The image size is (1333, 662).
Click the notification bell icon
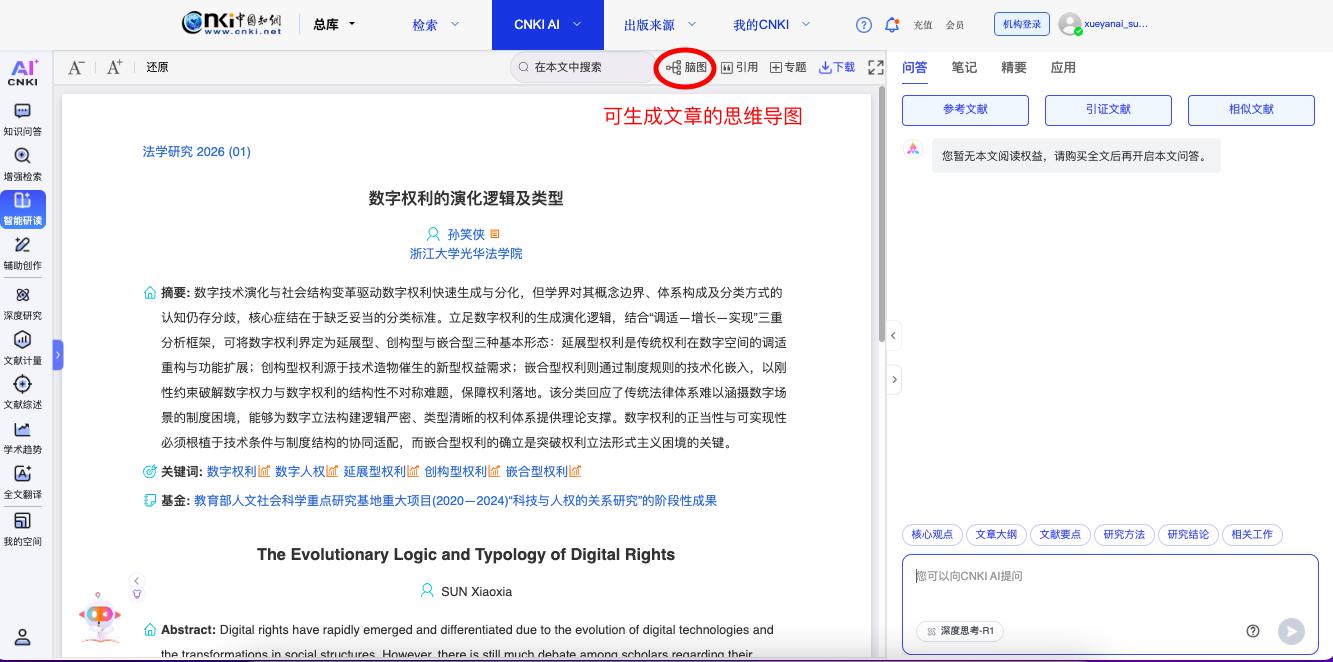(x=892, y=25)
